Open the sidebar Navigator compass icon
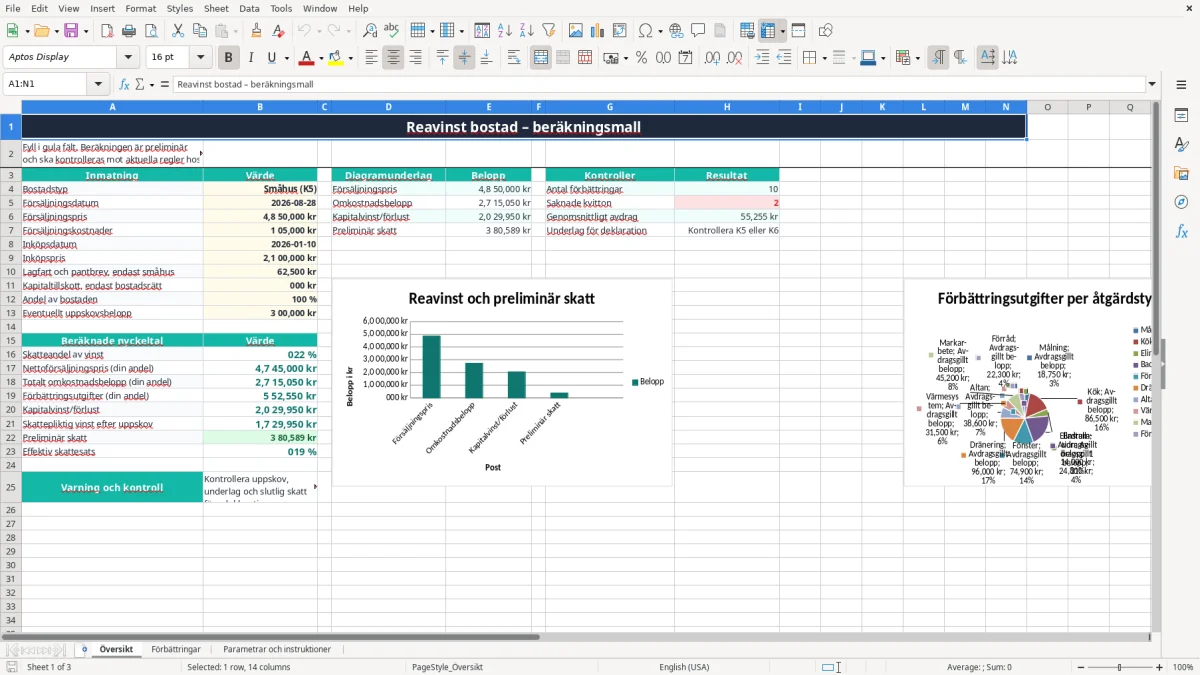 pos(1181,202)
